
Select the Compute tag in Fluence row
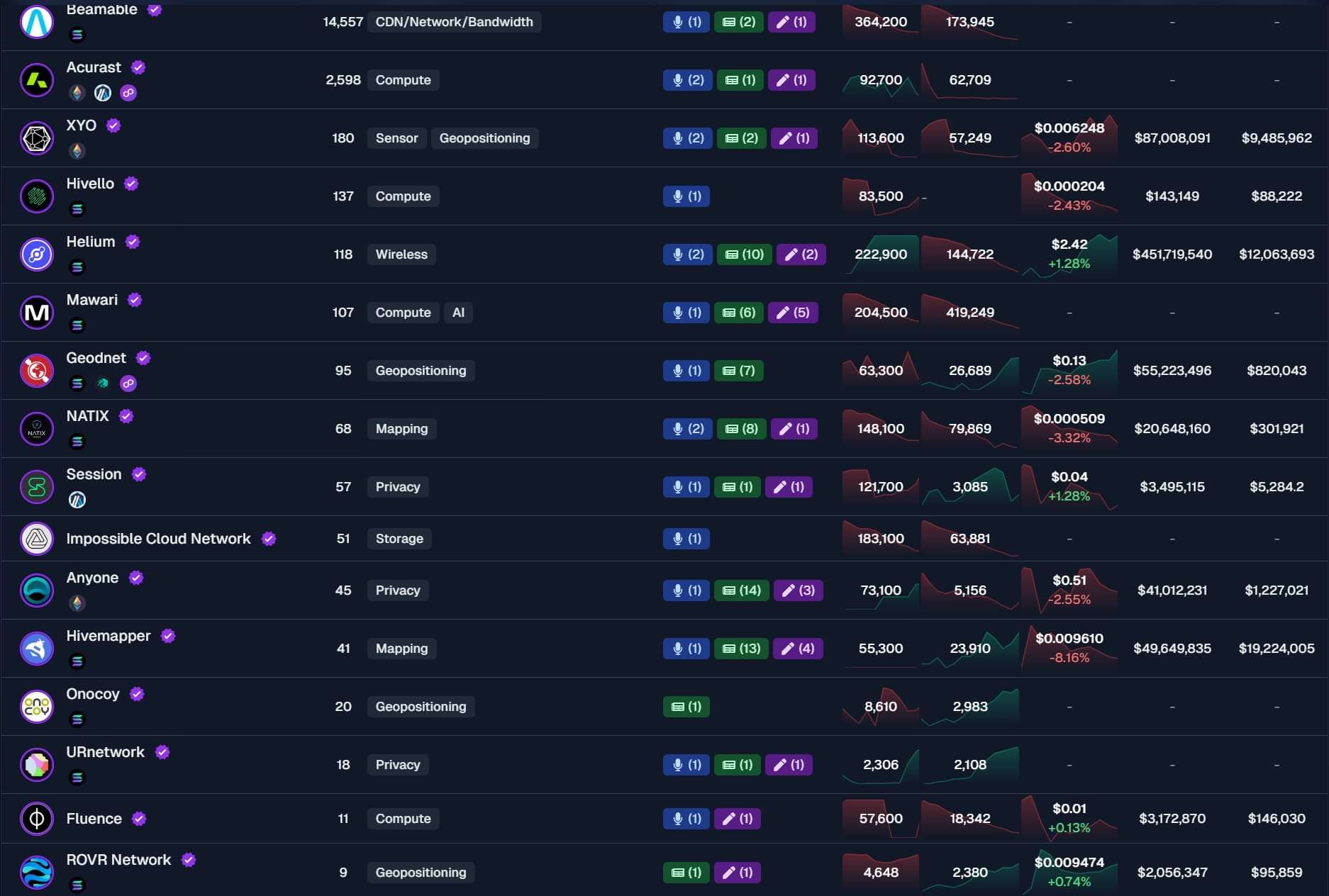pos(403,818)
